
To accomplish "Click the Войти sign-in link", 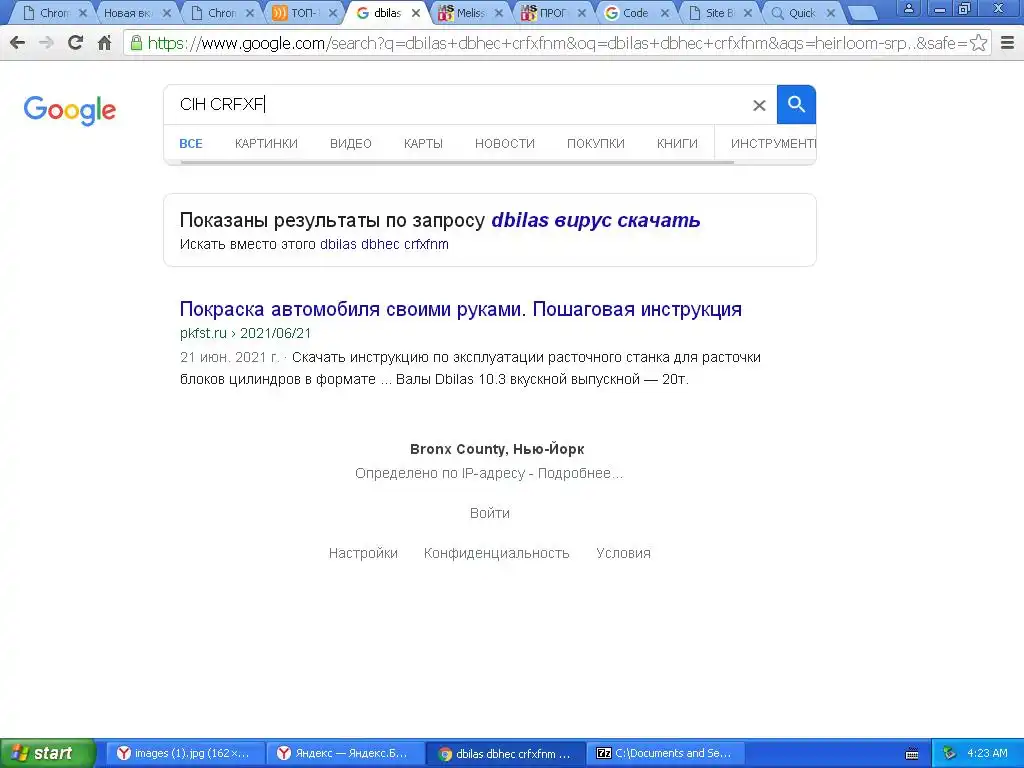I will pyautogui.click(x=490, y=513).
